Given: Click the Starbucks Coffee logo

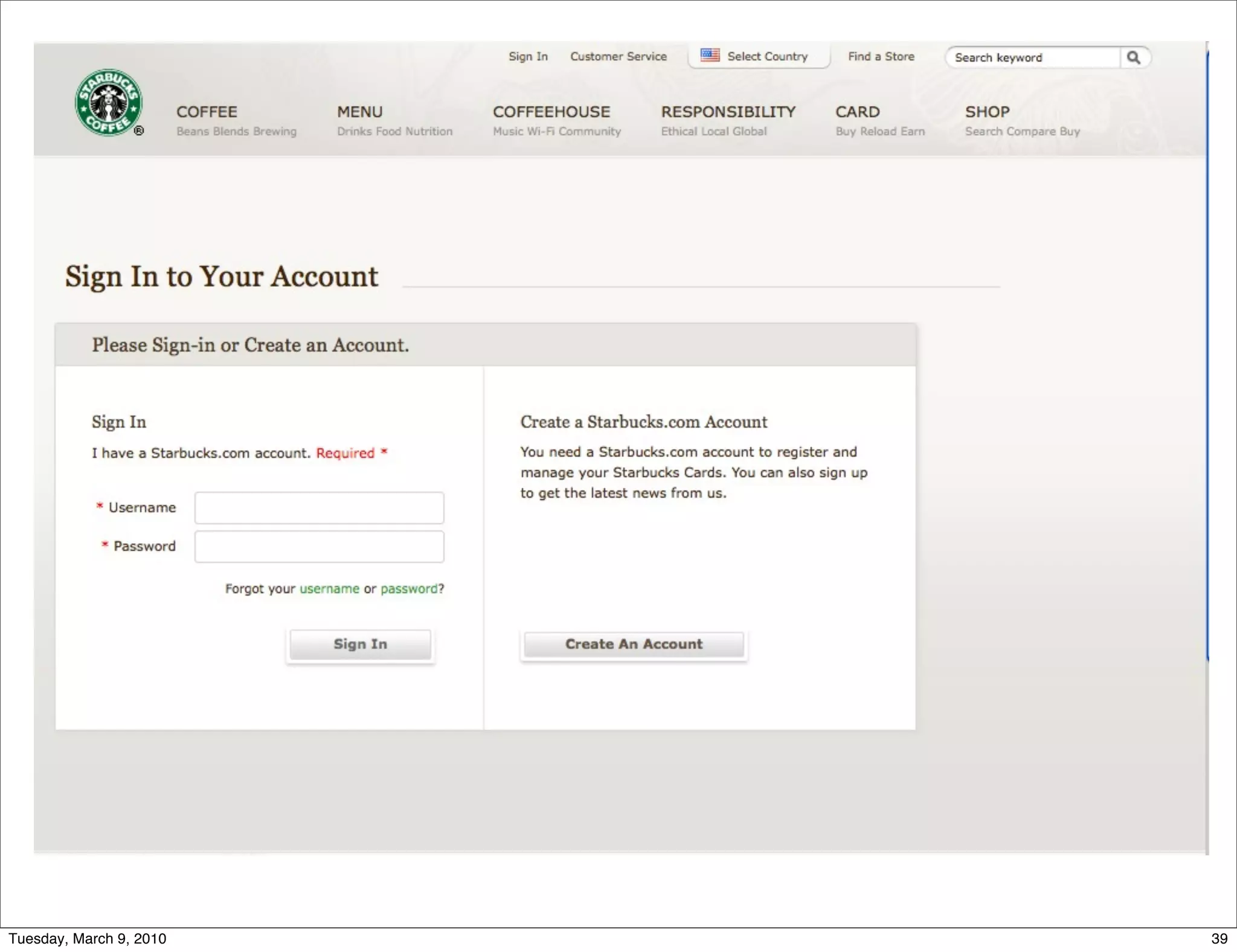Looking at the screenshot, I should pyautogui.click(x=109, y=102).
